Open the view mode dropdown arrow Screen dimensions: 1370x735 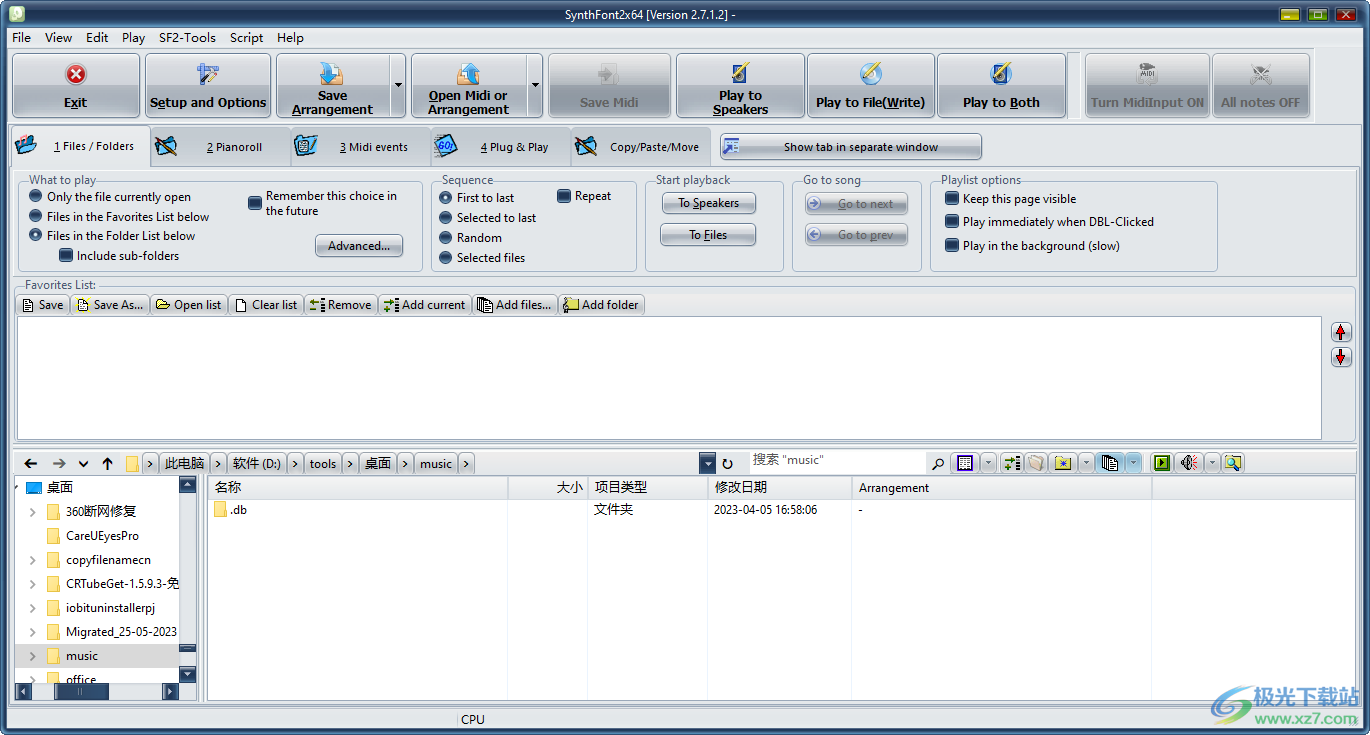pos(988,463)
